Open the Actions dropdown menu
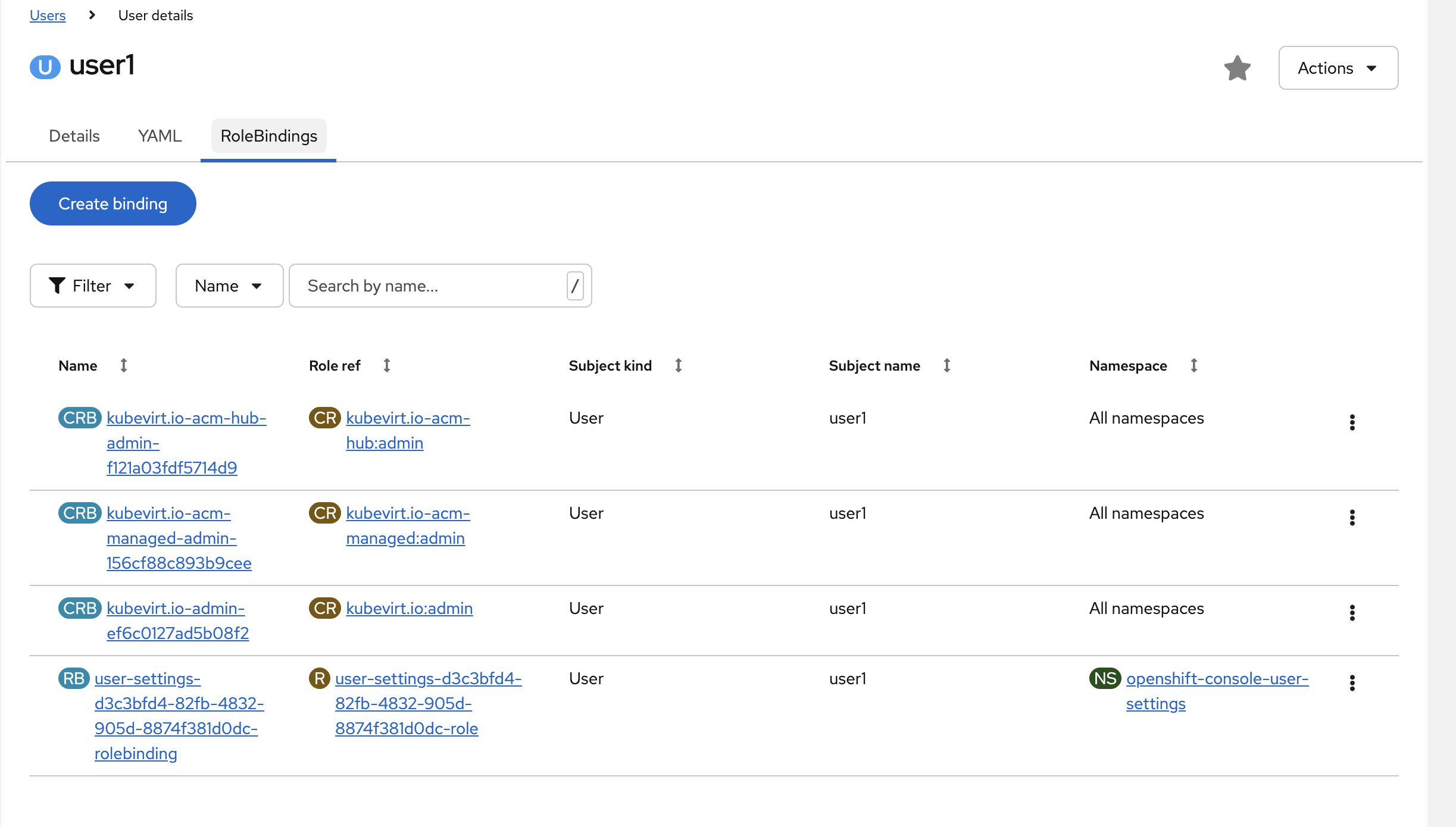This screenshot has height=827, width=1456. click(x=1338, y=68)
